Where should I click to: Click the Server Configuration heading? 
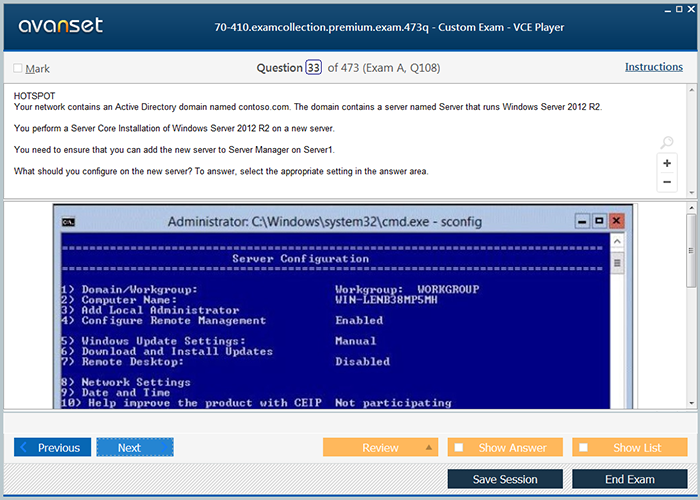point(300,259)
